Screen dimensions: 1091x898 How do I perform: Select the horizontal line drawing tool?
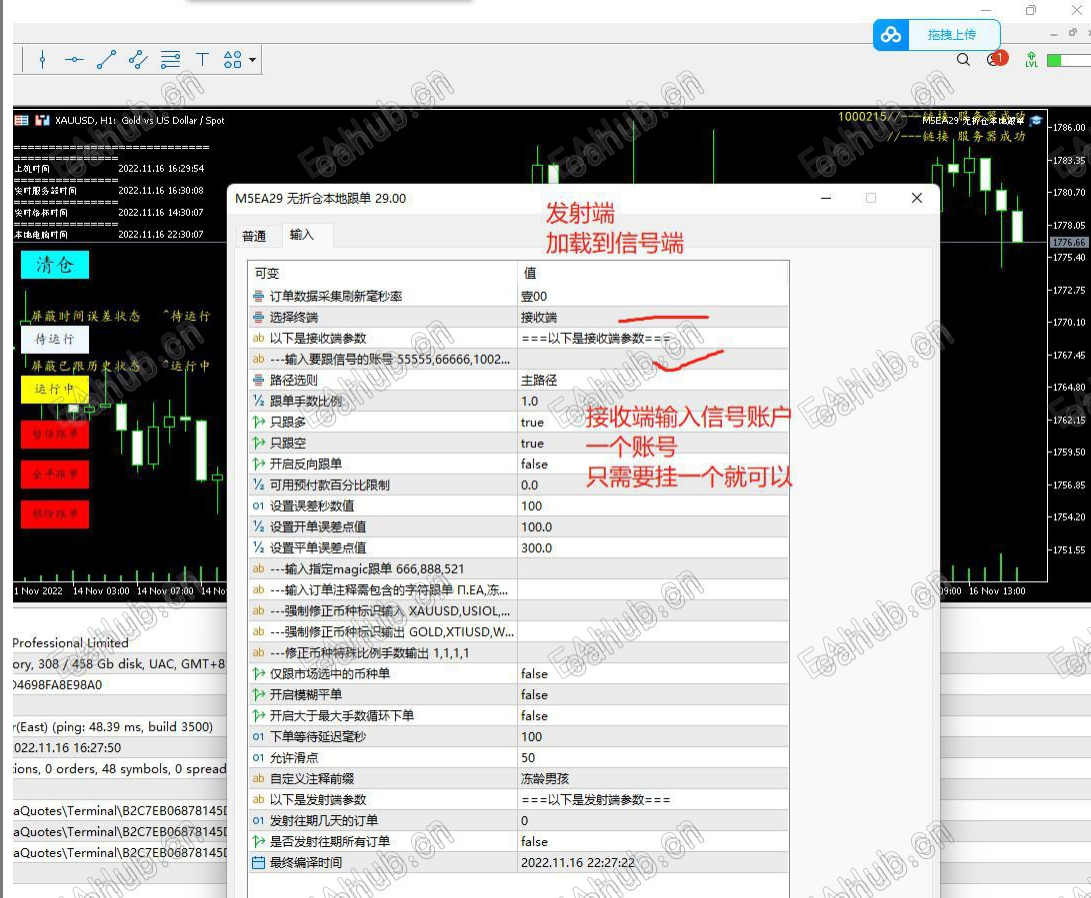74,60
